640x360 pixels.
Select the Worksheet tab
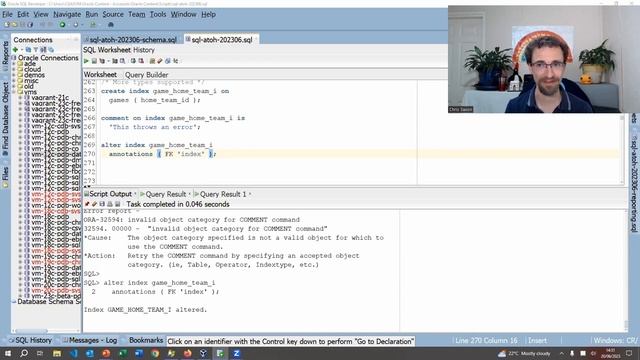(x=100, y=75)
